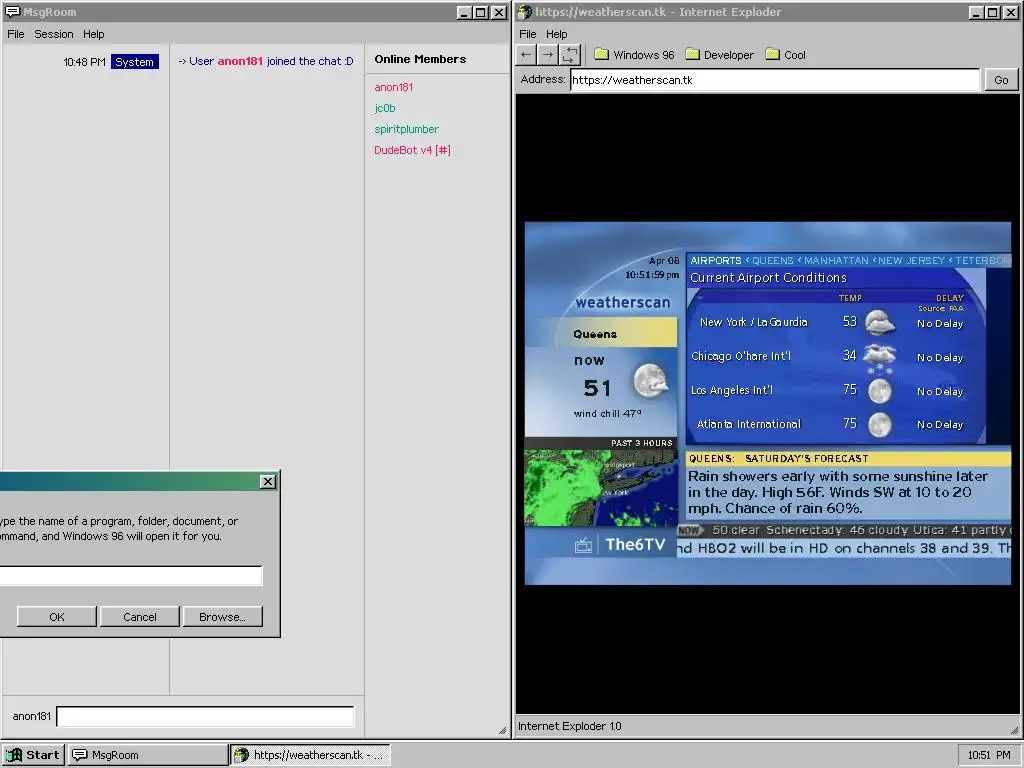Click the La Guardia cloudy weather icon

(x=880, y=322)
